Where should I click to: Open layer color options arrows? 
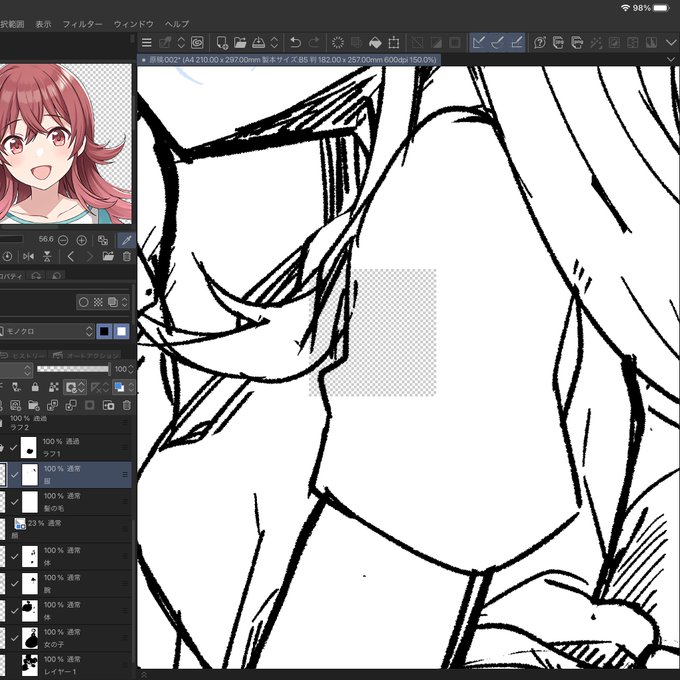pyautogui.click(x=131, y=387)
